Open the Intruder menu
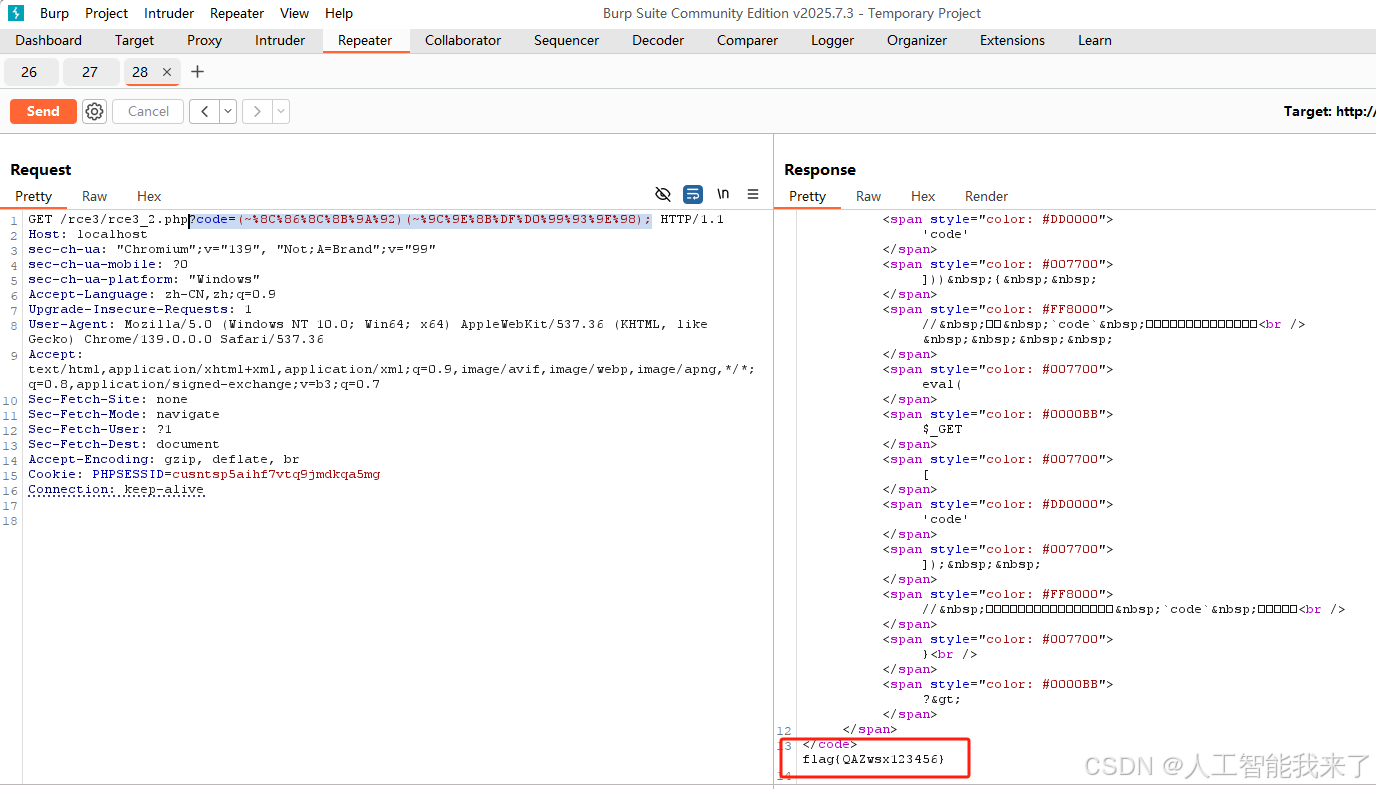This screenshot has width=1376, height=789. pyautogui.click(x=169, y=13)
